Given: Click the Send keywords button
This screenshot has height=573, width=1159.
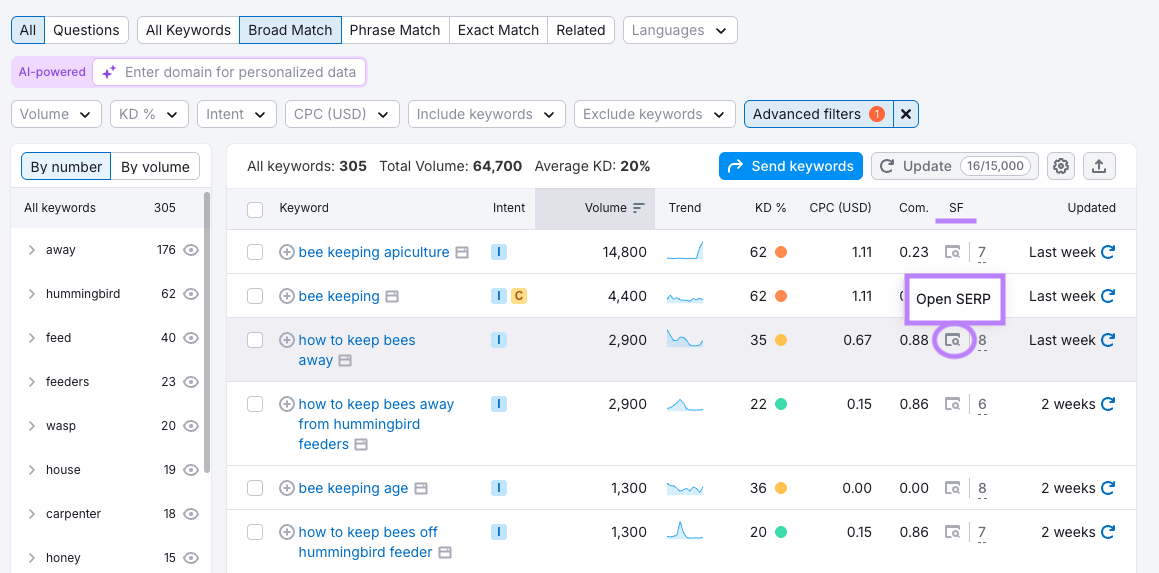Looking at the screenshot, I should [x=790, y=166].
